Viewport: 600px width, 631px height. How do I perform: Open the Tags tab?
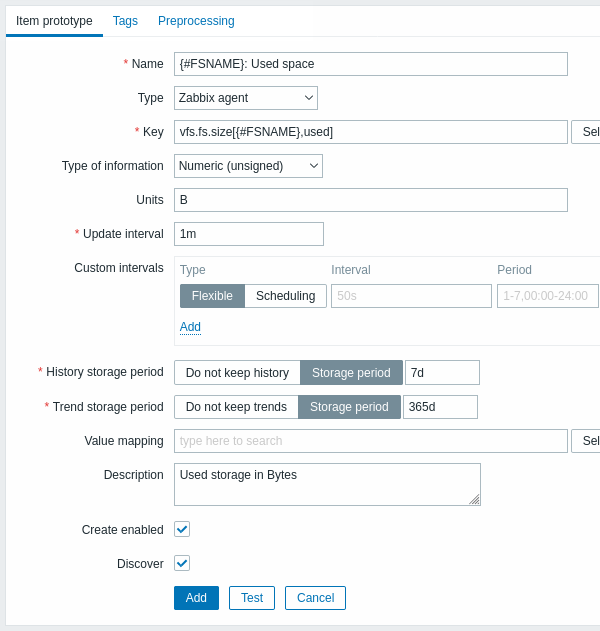pyautogui.click(x=125, y=21)
